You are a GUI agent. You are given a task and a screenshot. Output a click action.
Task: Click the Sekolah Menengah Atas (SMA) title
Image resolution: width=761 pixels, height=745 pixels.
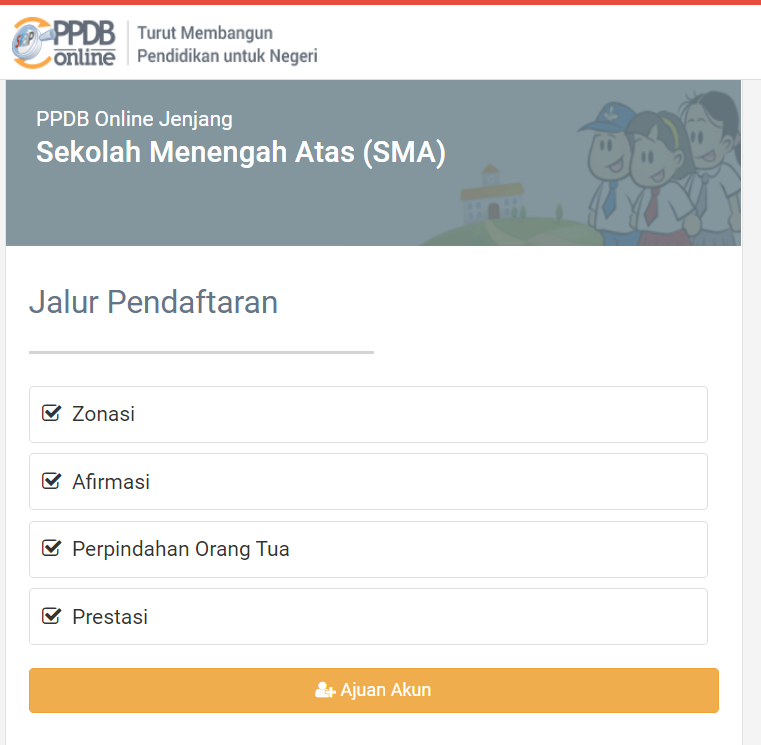tap(241, 153)
